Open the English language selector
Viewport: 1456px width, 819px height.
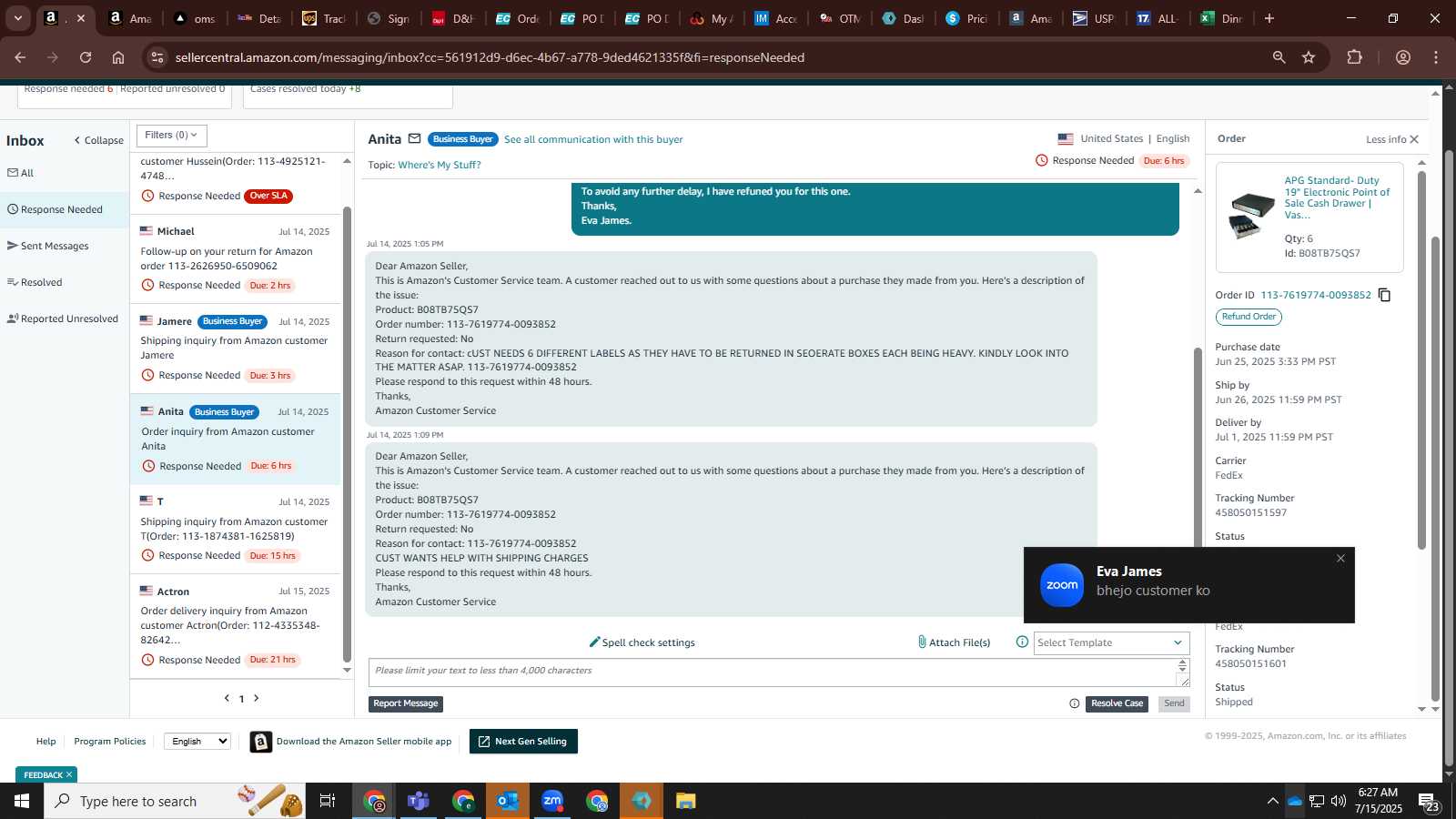coord(197,741)
